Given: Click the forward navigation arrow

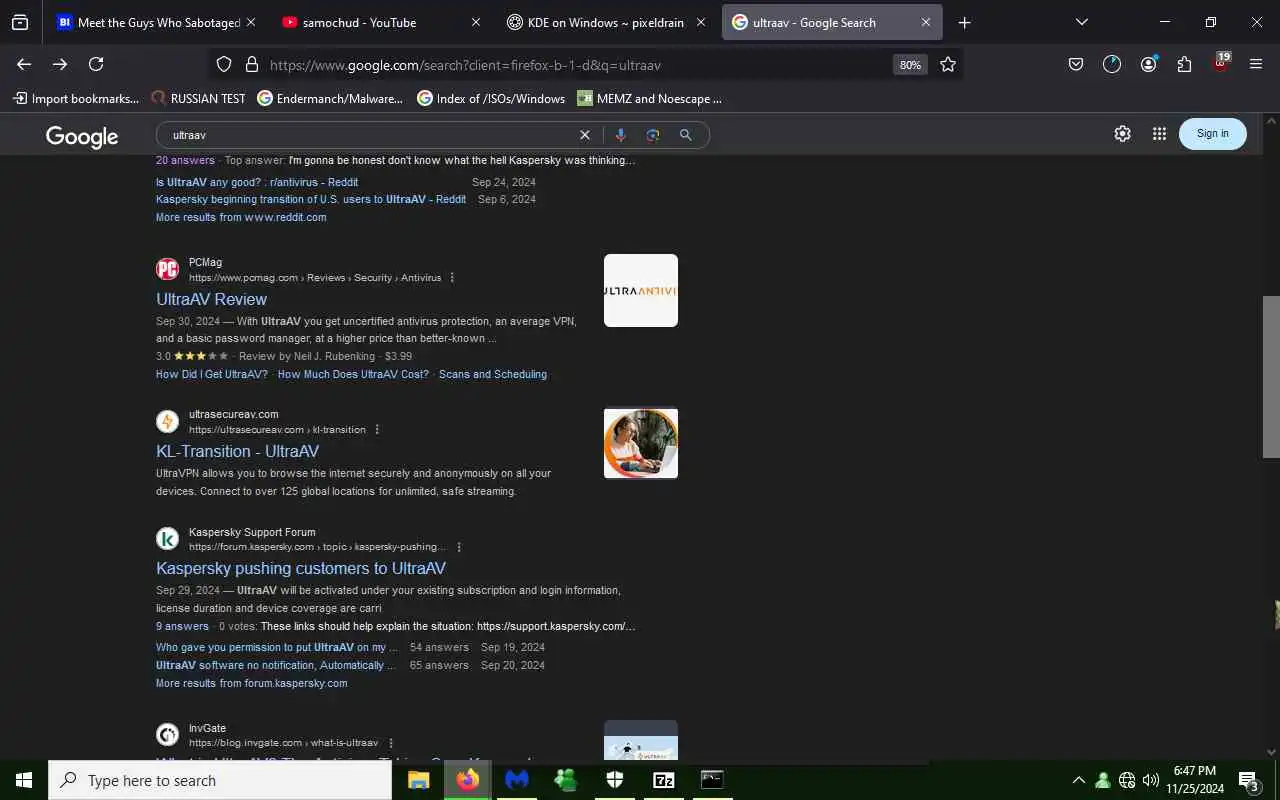Looking at the screenshot, I should click(x=60, y=64).
